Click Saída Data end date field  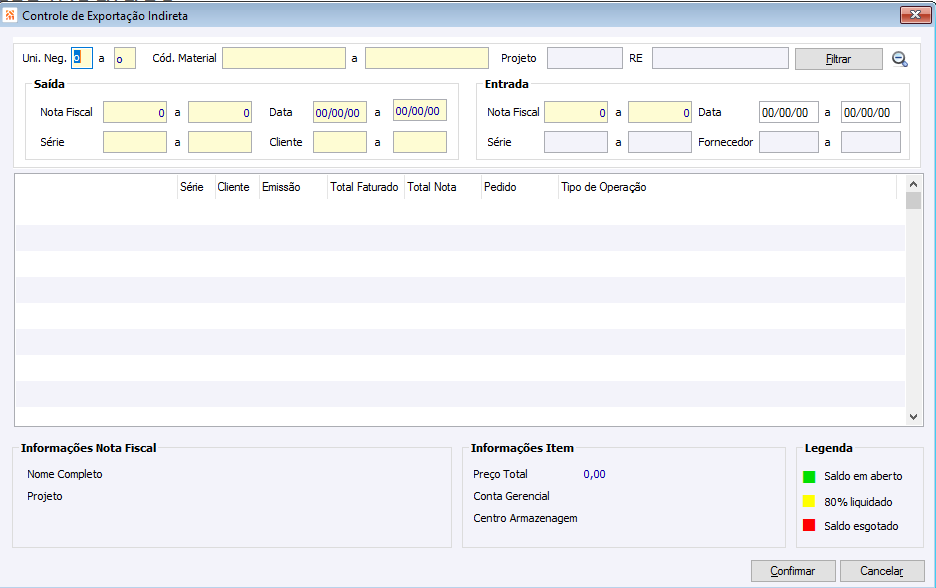(420, 110)
